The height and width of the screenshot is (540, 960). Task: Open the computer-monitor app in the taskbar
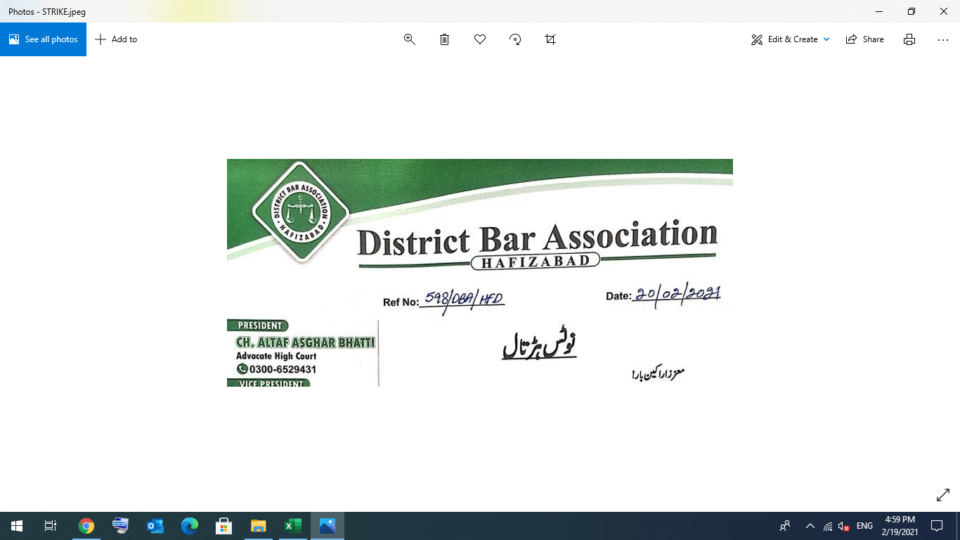pyautogui.click(x=121, y=526)
